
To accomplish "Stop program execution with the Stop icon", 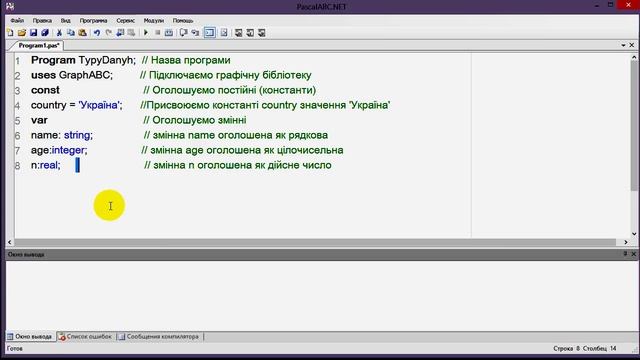I will [158, 33].
